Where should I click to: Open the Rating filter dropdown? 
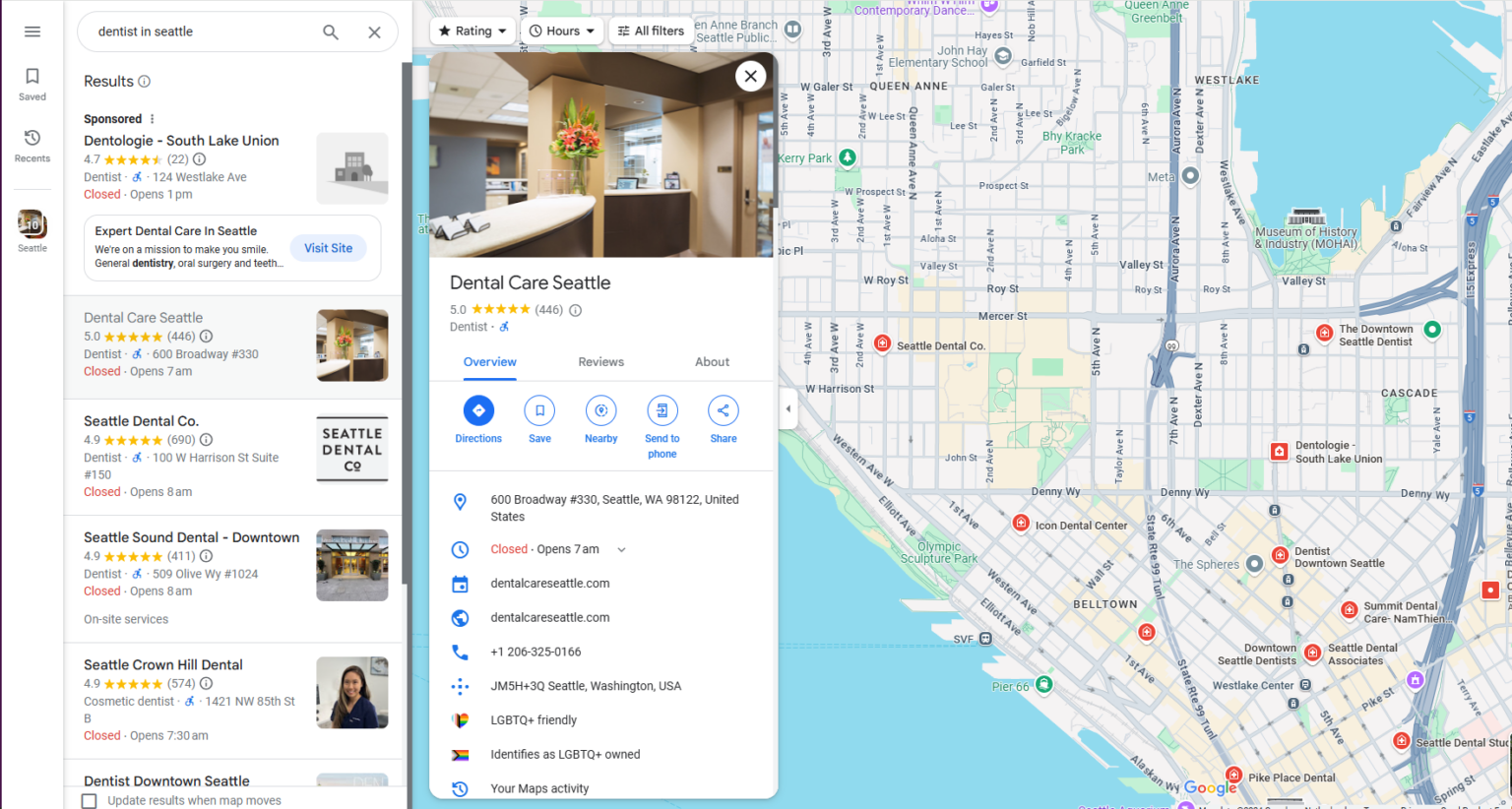tap(472, 31)
